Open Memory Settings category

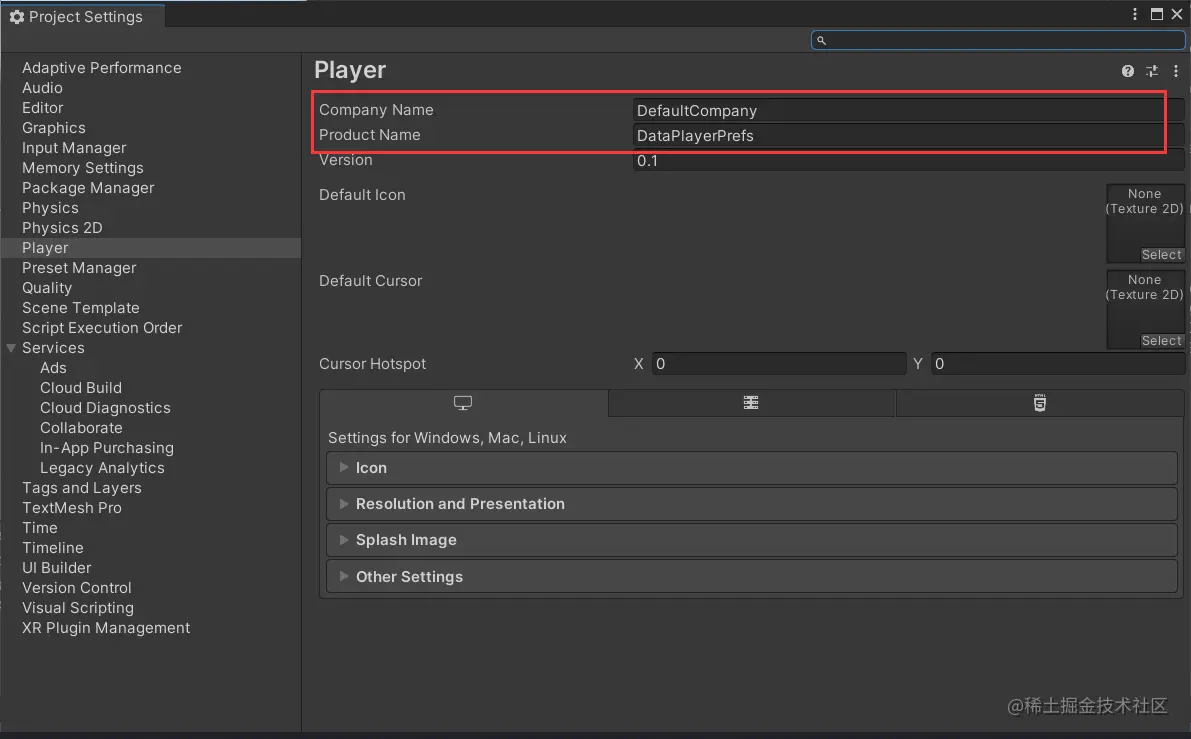click(x=83, y=168)
